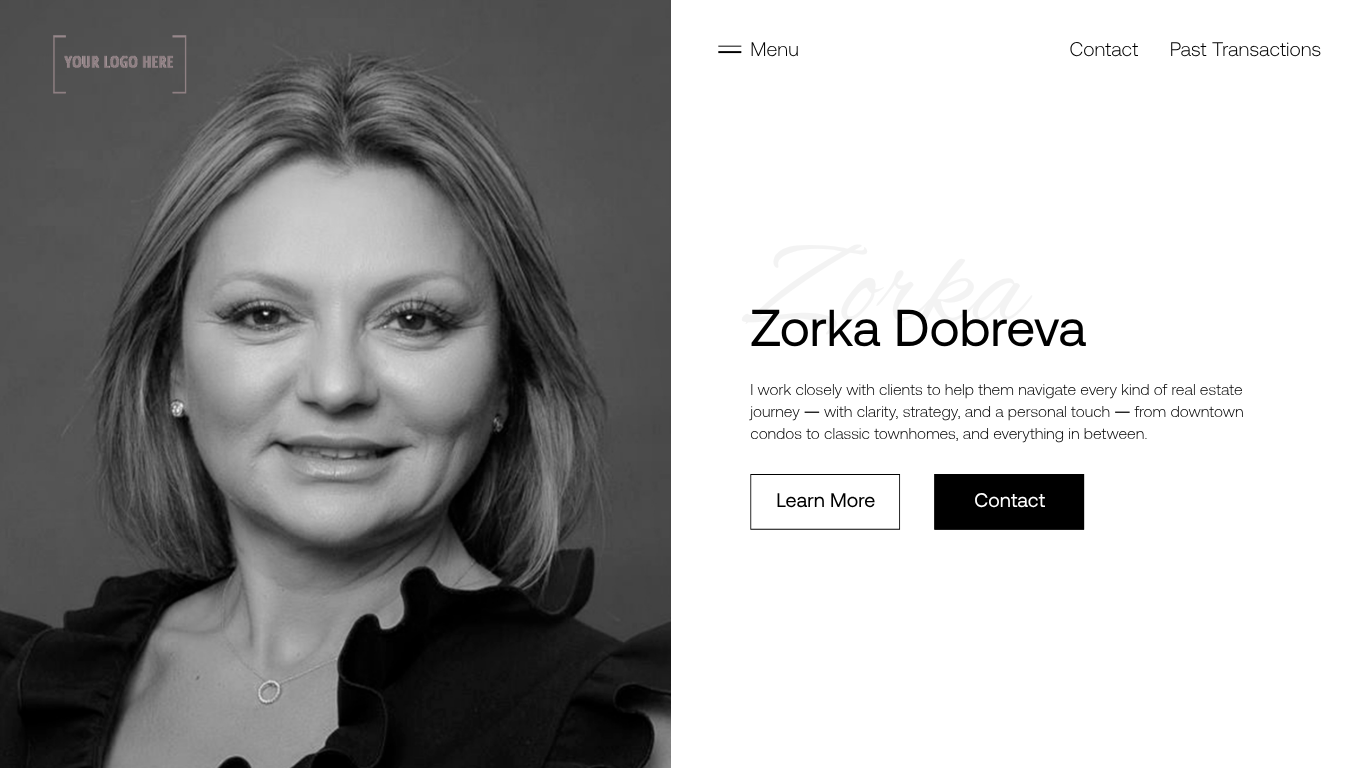This screenshot has height=768, width=1366.
Task: Click the black Contact button
Action: (x=1009, y=501)
